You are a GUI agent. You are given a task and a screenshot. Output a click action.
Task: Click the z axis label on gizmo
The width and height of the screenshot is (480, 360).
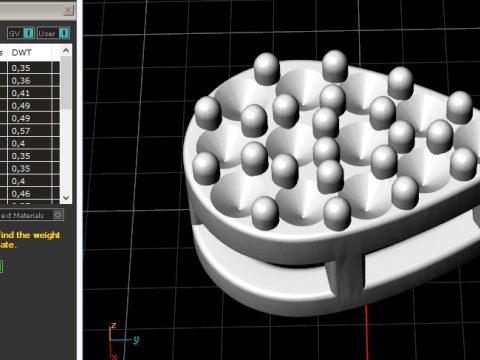click(x=114, y=325)
